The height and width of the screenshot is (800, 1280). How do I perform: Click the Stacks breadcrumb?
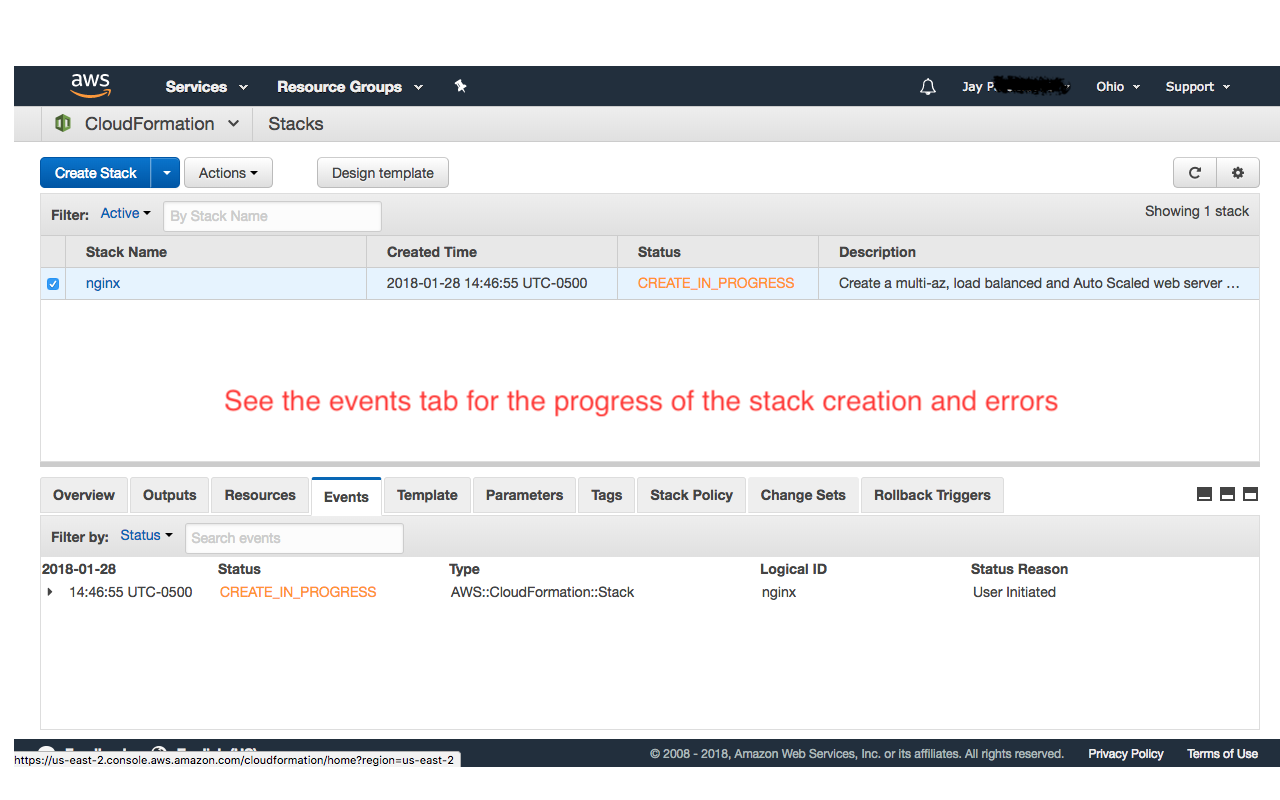(296, 124)
